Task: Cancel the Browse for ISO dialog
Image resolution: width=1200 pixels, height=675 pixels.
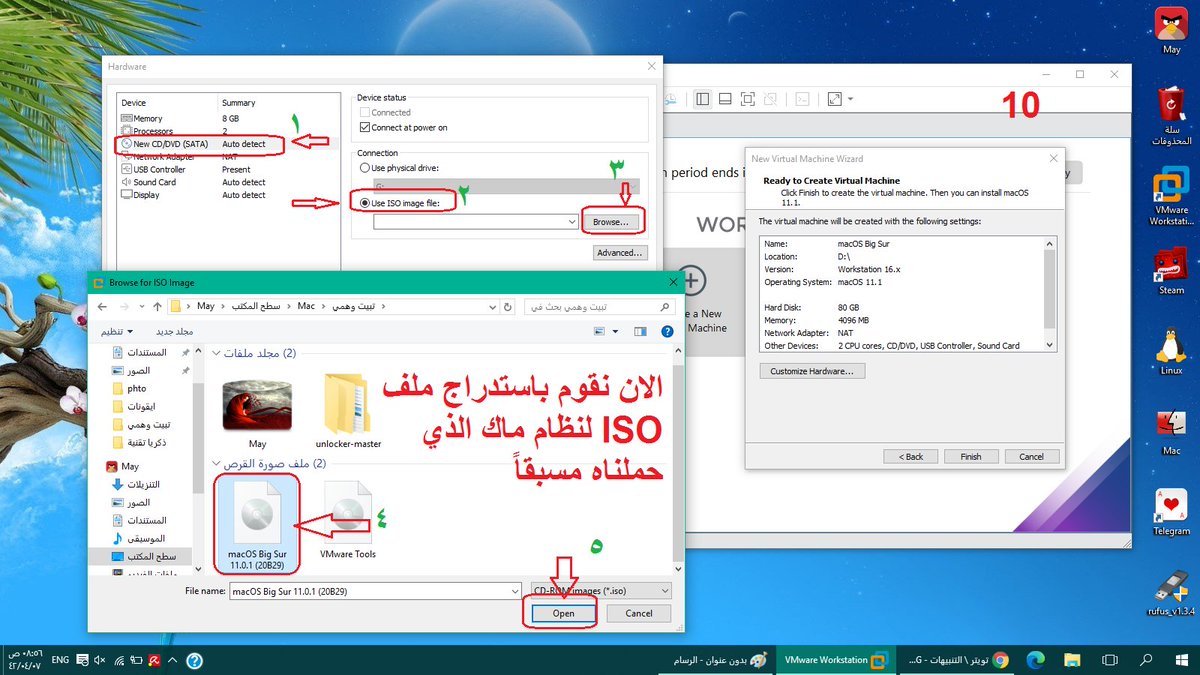Action: [638, 613]
